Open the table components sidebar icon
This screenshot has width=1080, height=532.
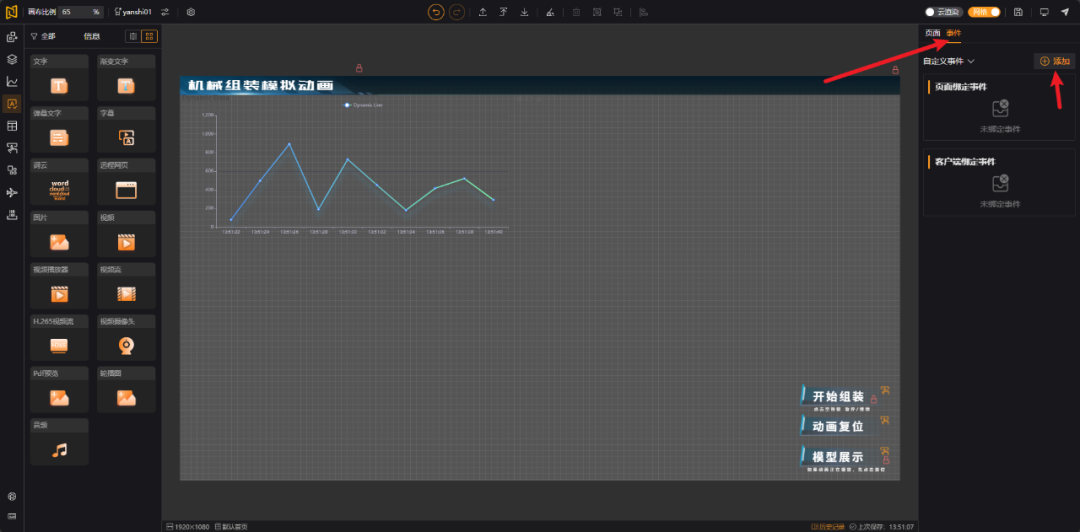(12, 125)
